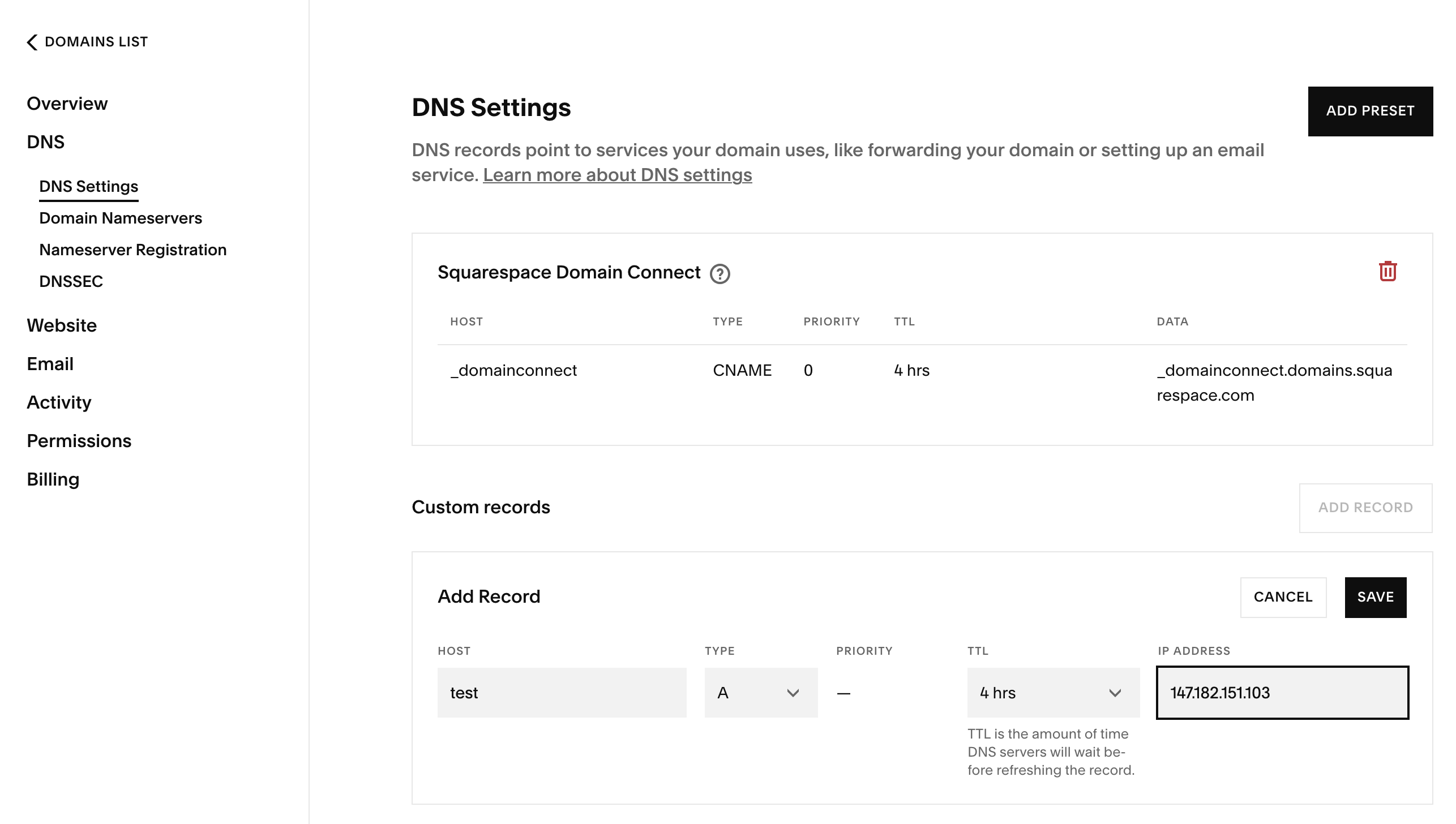The image size is (1456, 824).
Task: Navigate to Domain Nameservers
Action: tap(120, 218)
